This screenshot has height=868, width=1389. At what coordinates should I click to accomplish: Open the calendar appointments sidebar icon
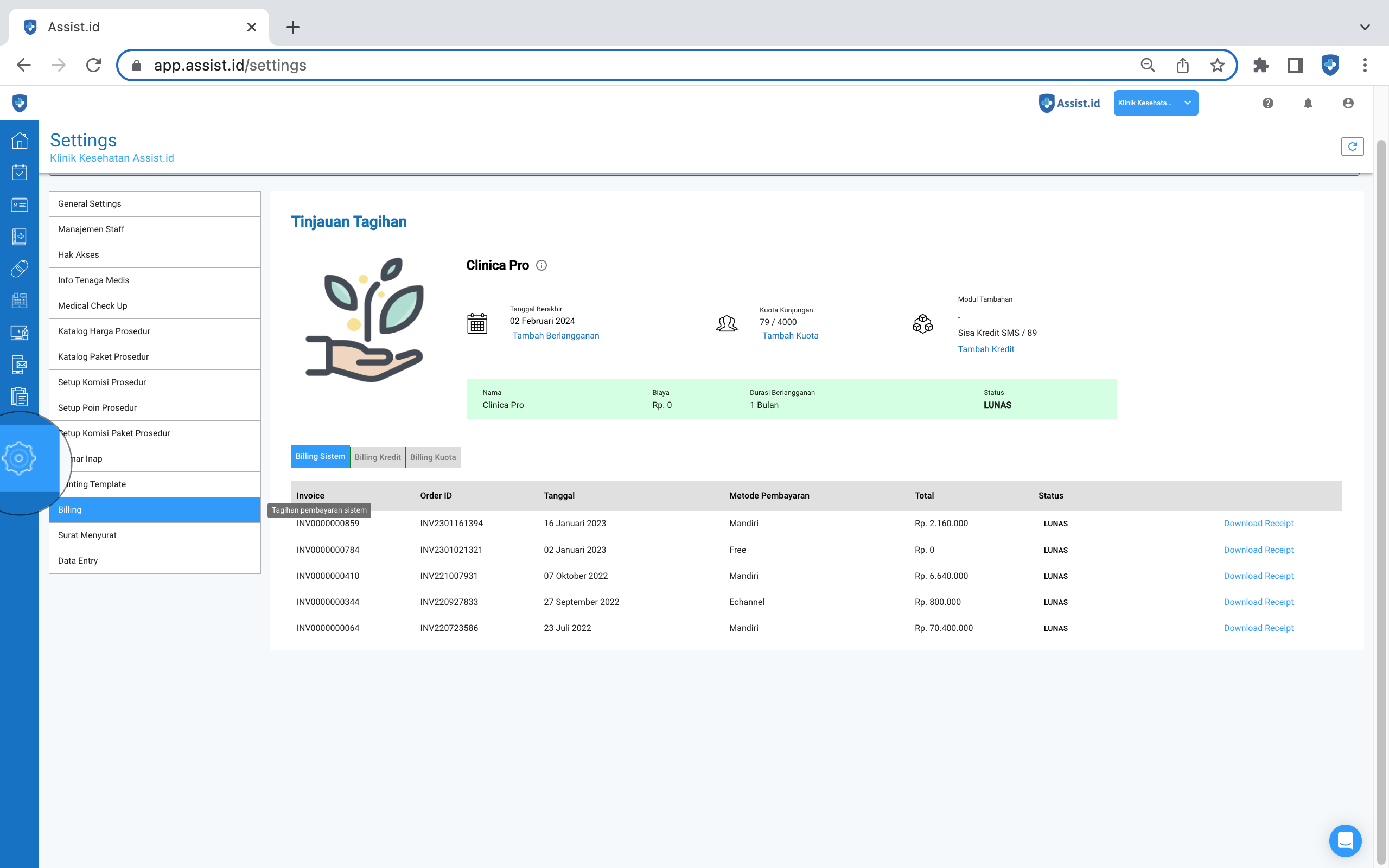pyautogui.click(x=20, y=172)
